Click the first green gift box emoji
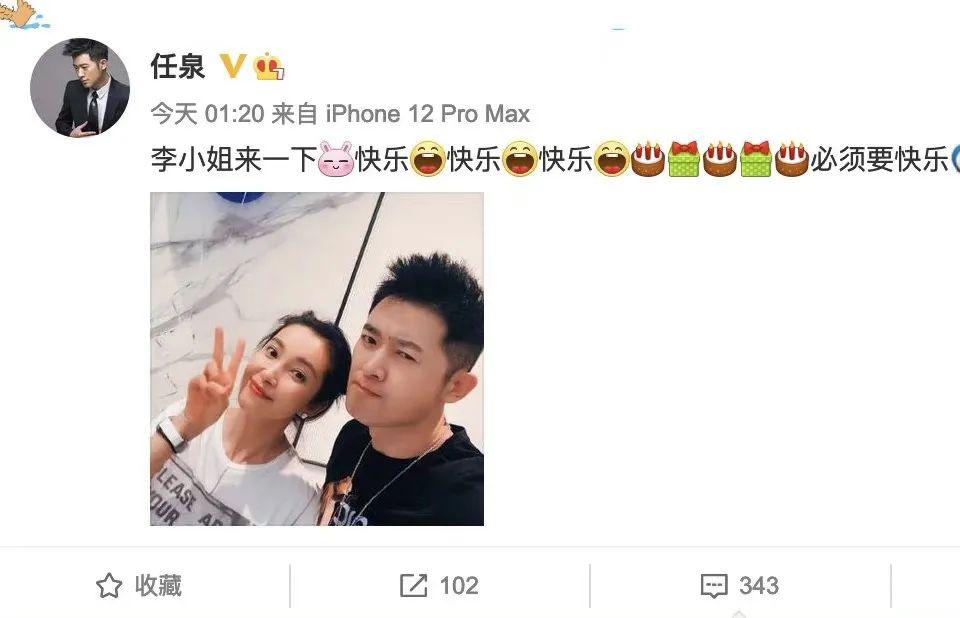Image resolution: width=960 pixels, height=618 pixels. (684, 159)
